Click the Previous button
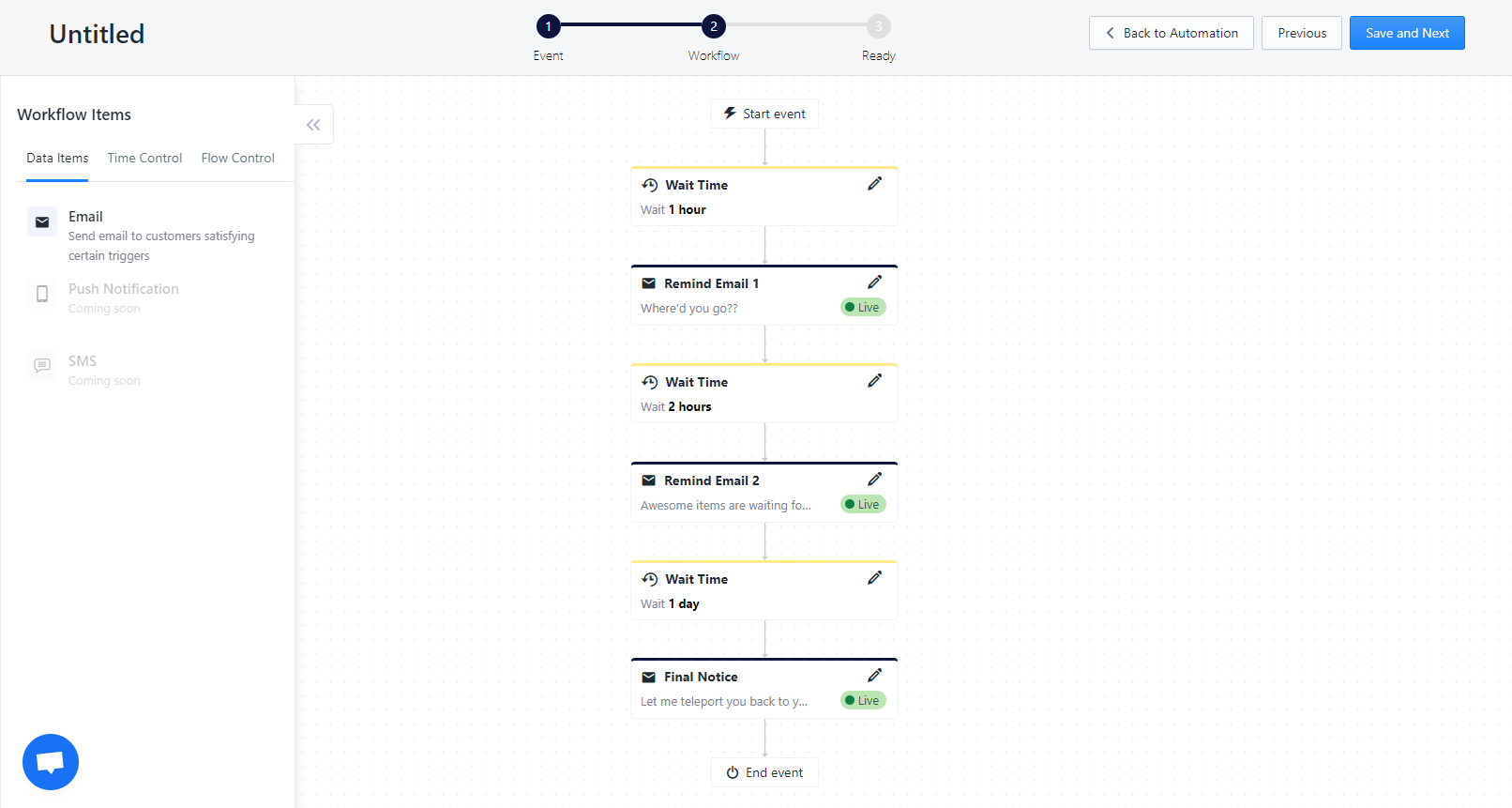The width and height of the screenshot is (1512, 808). click(x=1301, y=33)
